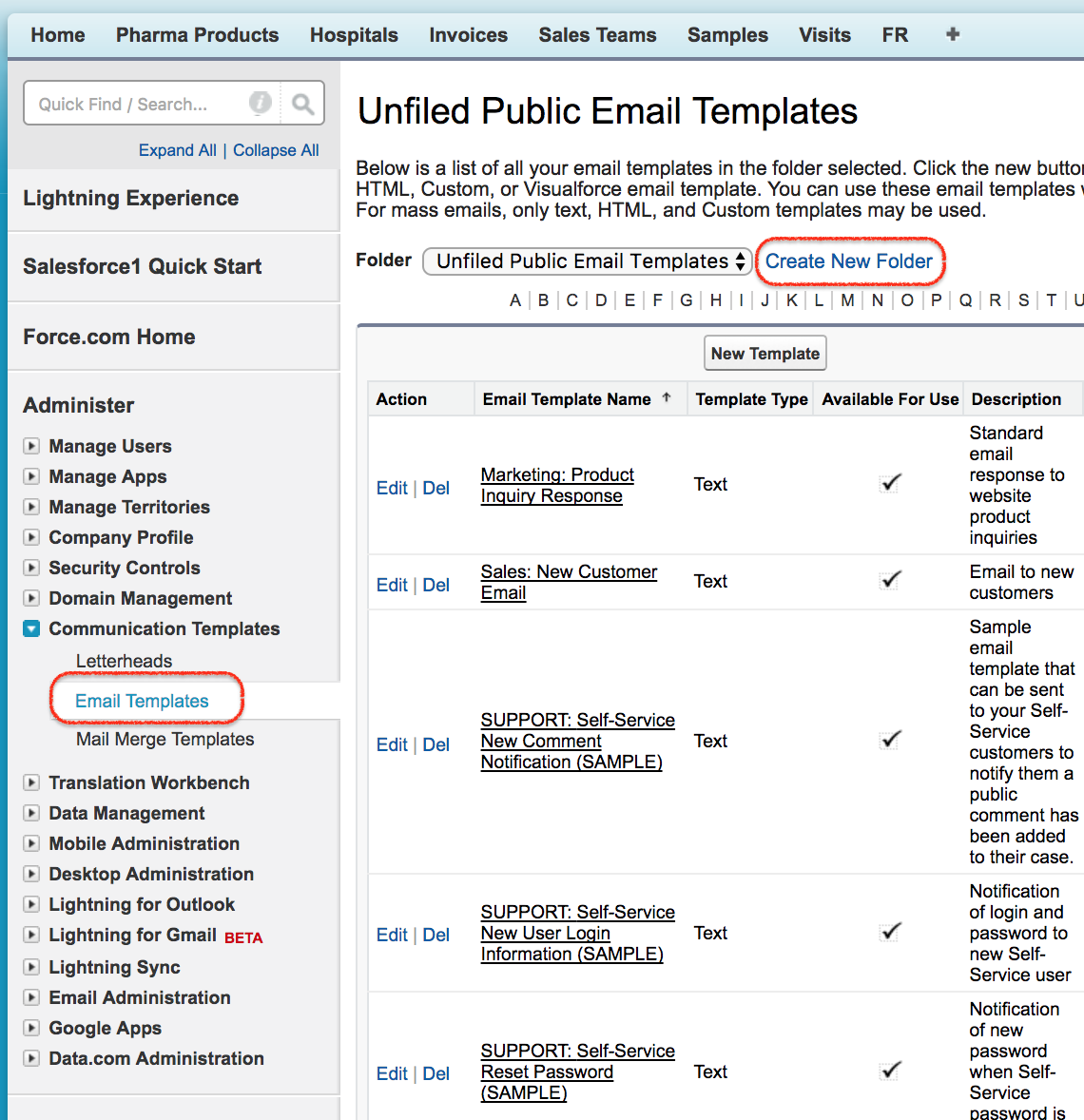Image resolution: width=1084 pixels, height=1120 pixels.
Task: Open Salesforce1 Quick Start
Action: click(143, 266)
